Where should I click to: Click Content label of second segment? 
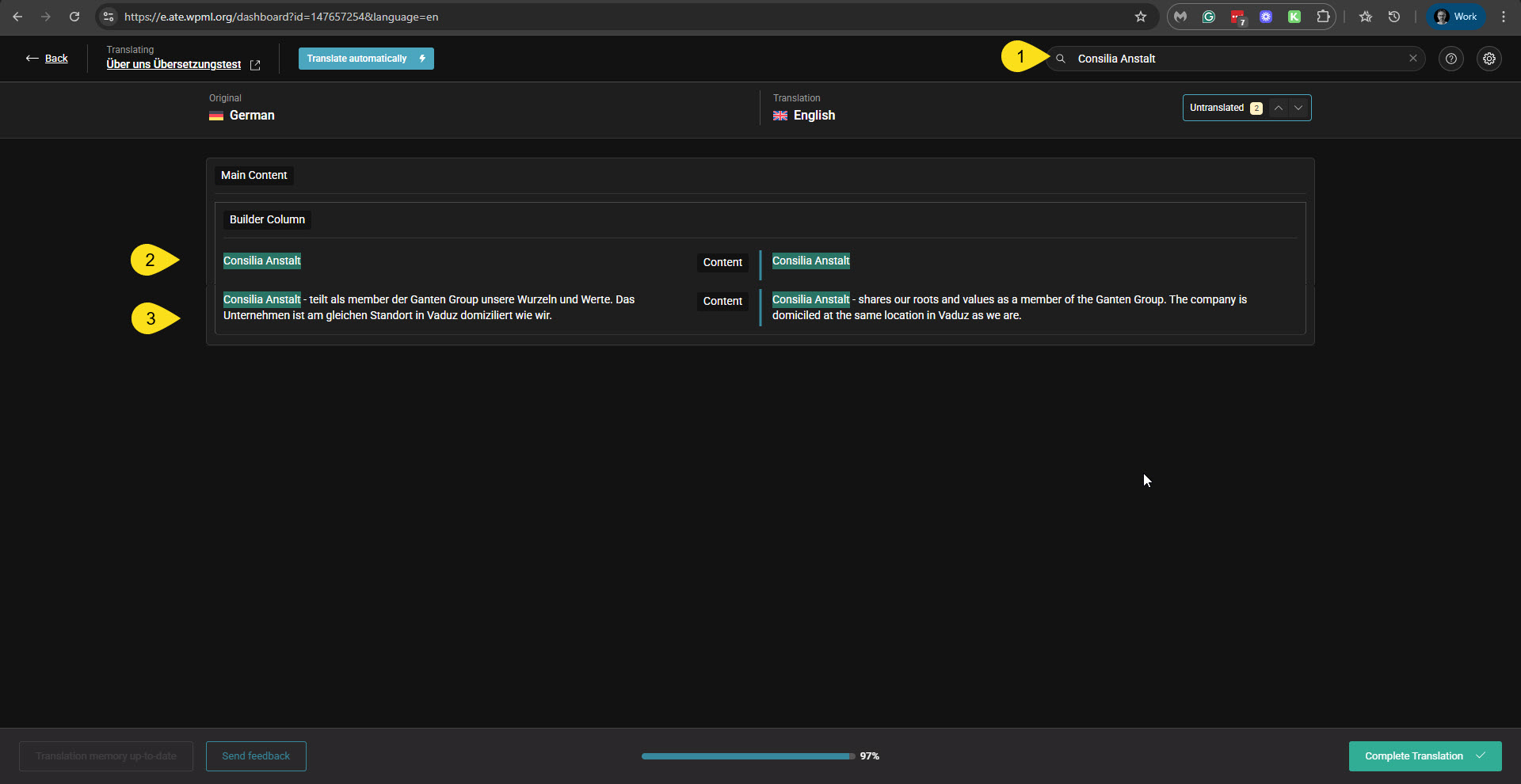click(x=722, y=301)
